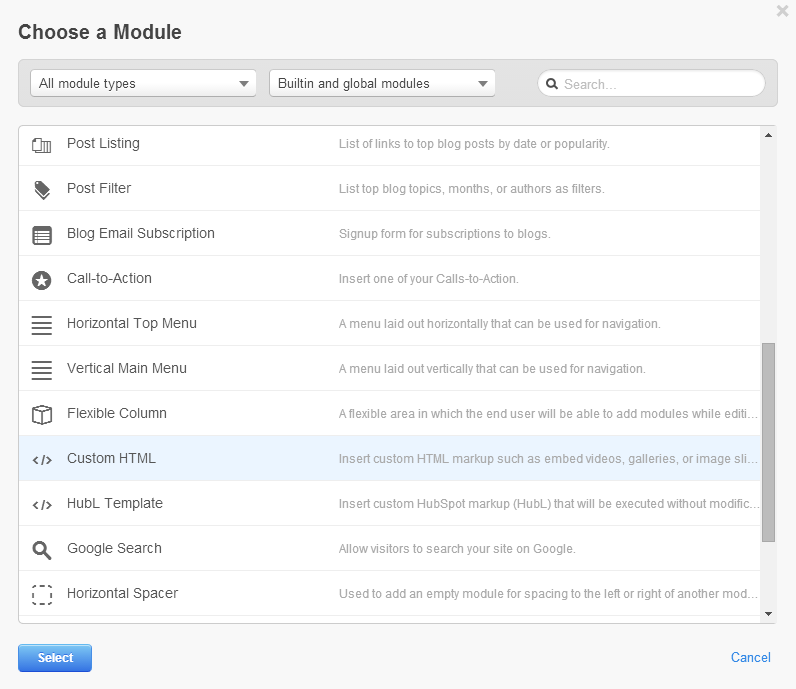796x689 pixels.
Task: Click the Horizontal Top Menu lines icon
Action: pyautogui.click(x=42, y=325)
